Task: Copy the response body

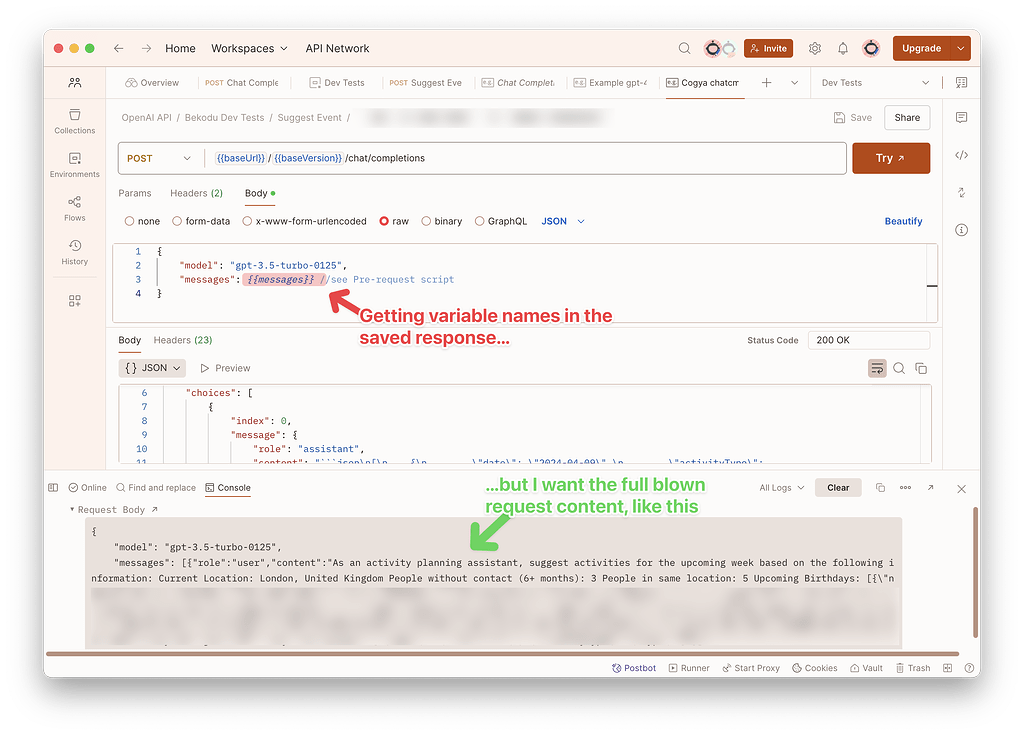Action: click(921, 368)
